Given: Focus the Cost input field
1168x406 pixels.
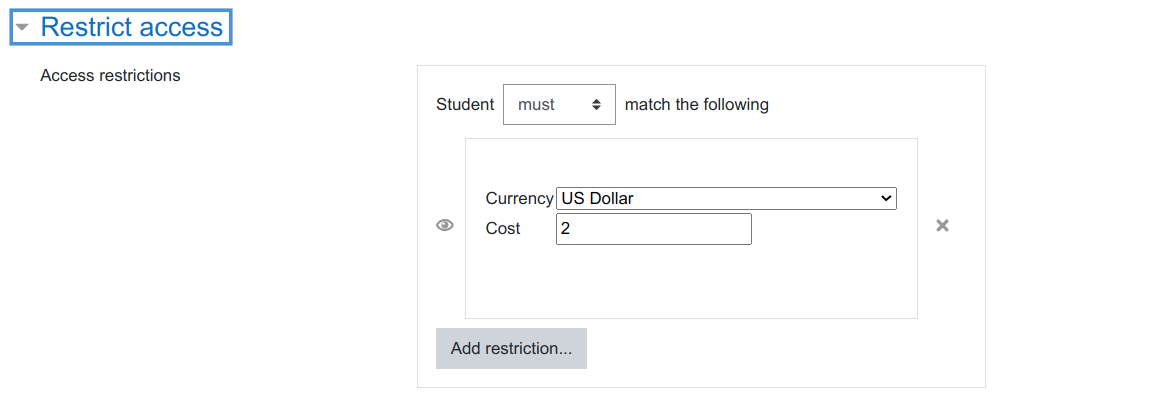Looking at the screenshot, I should (653, 229).
